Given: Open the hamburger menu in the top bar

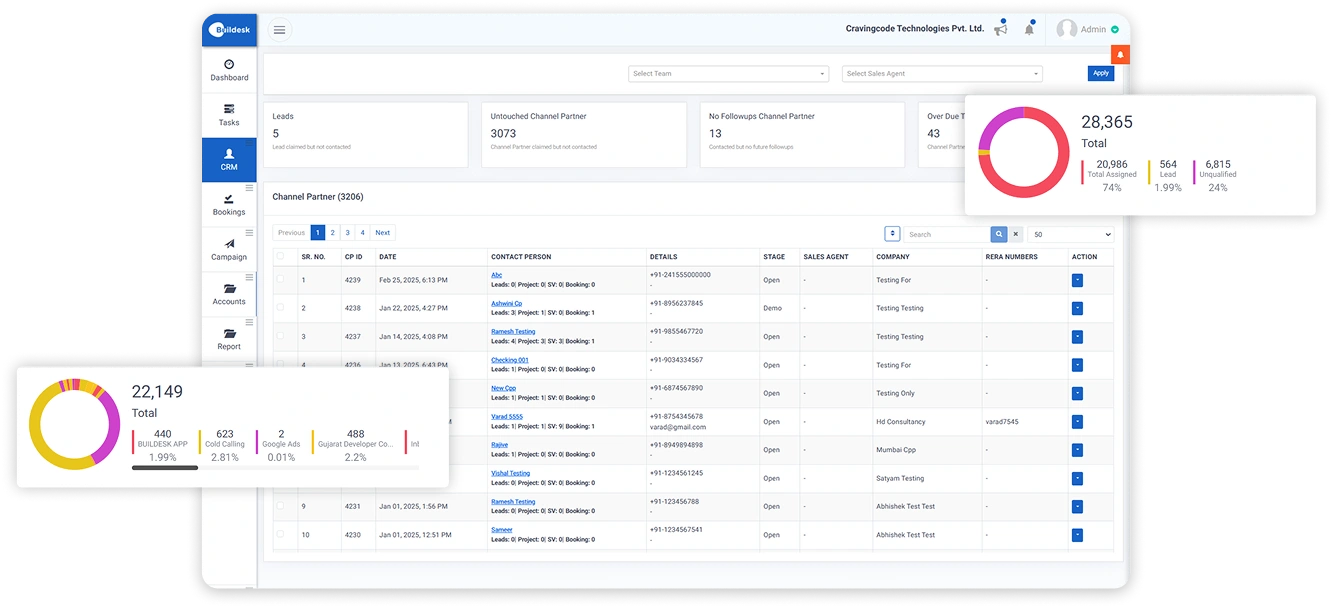Looking at the screenshot, I should coord(279,30).
